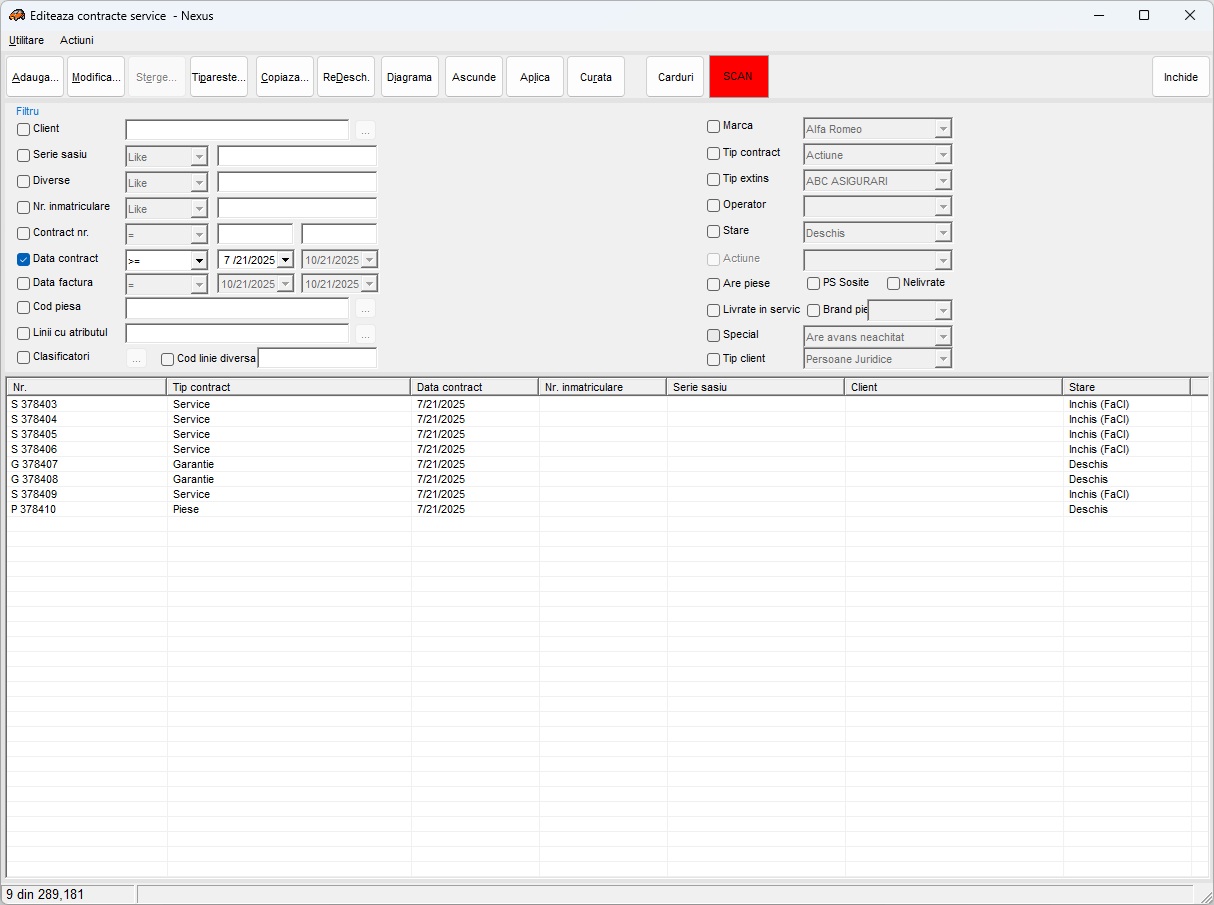
Task: Click the browse button next to Client field
Action: tap(365, 130)
